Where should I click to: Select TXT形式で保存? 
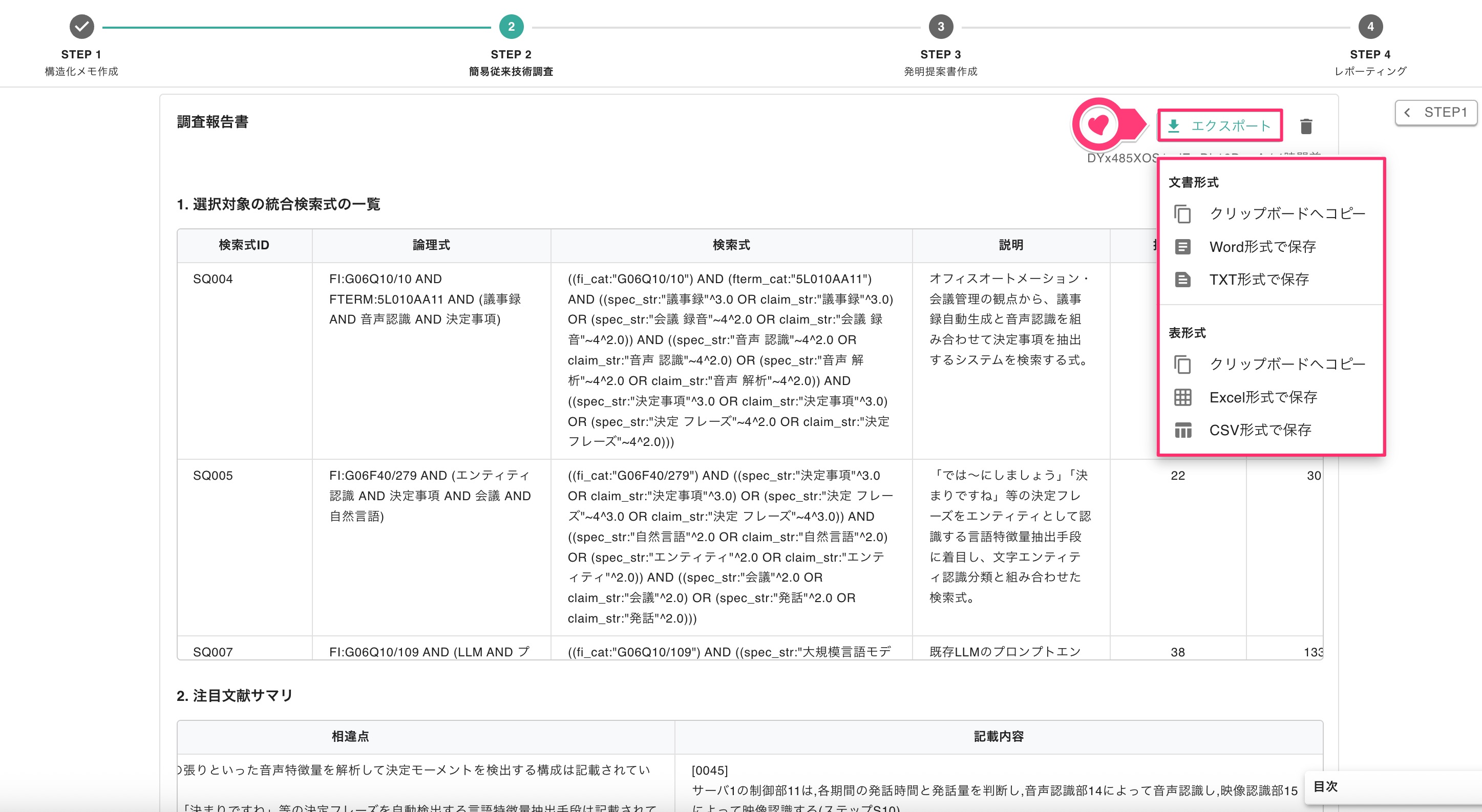[1271, 280]
